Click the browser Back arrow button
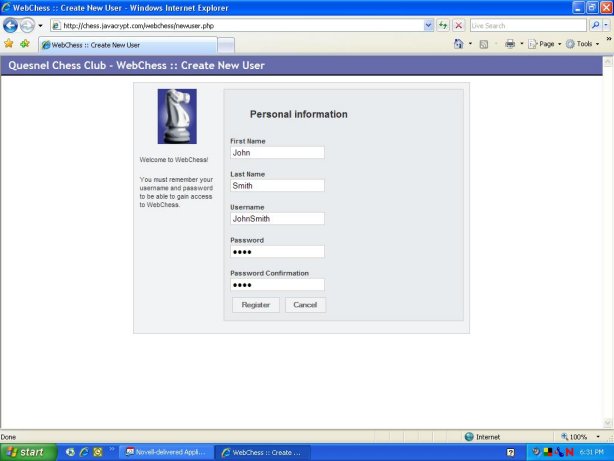The height and width of the screenshot is (461, 614). click(x=10, y=25)
